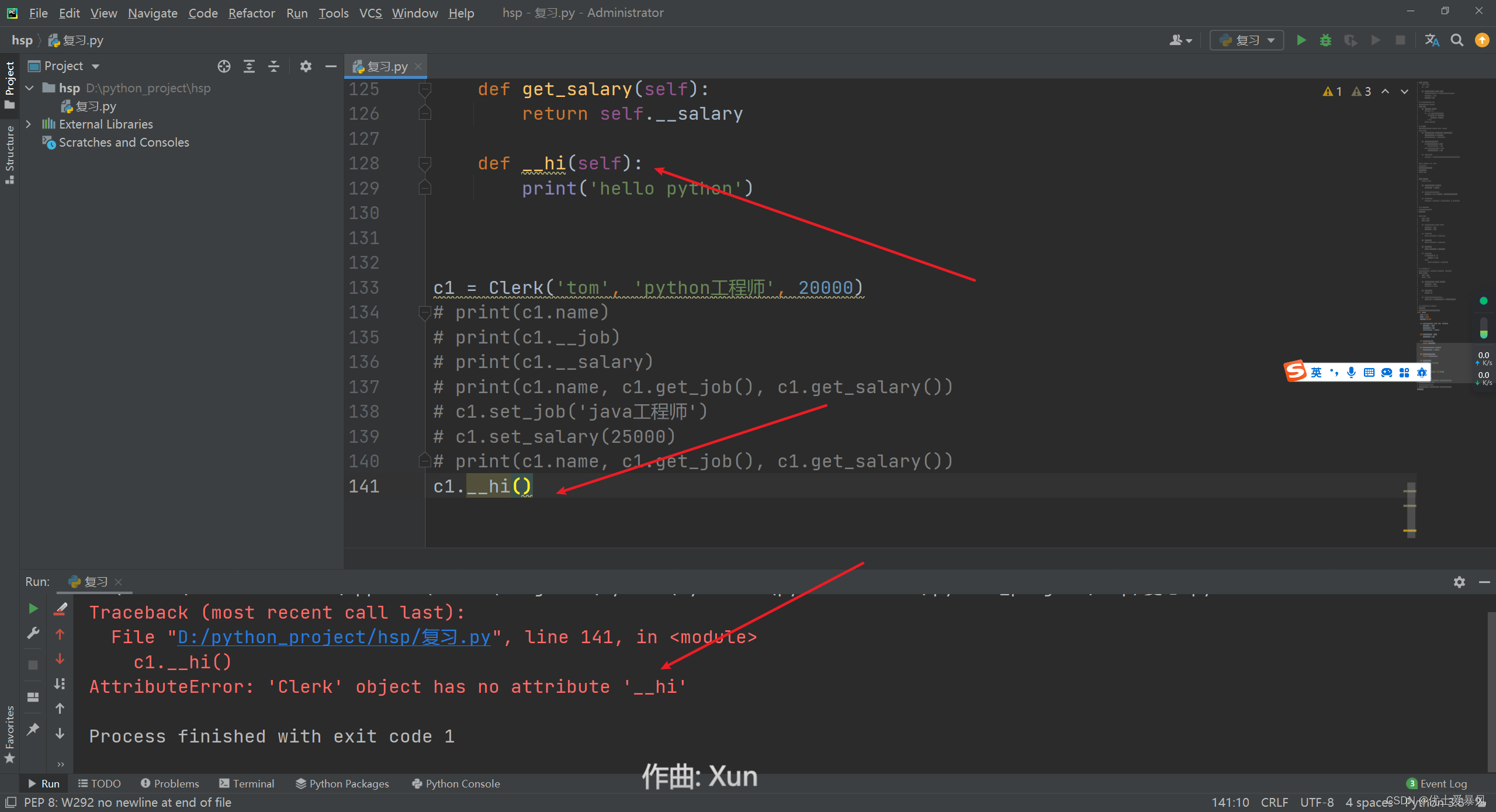Screen dimensions: 1496x812
Task: Open Python Packages tool window
Action: [x=342, y=783]
